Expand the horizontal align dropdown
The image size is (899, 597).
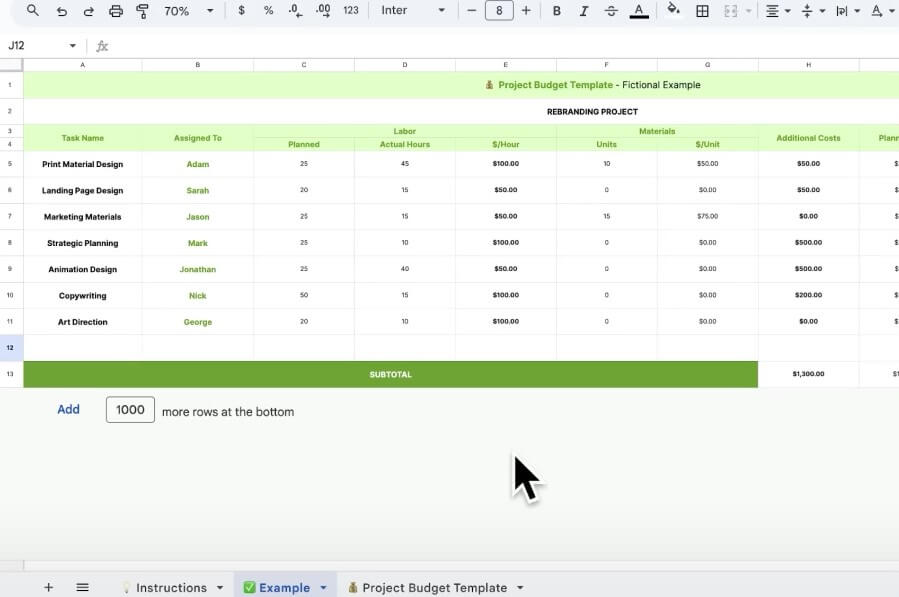(777, 11)
